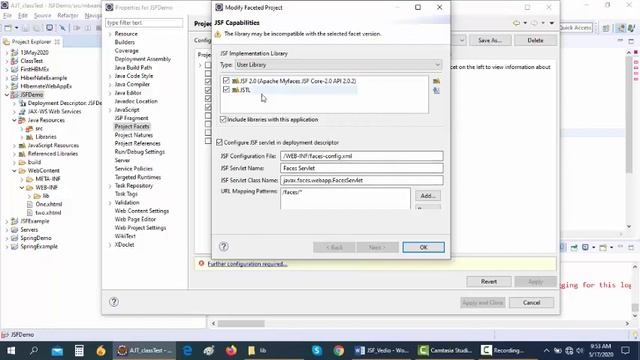Screen dimensions: 640x360
Task: Open the Source menu
Action: pyautogui.click(x=42, y=16)
